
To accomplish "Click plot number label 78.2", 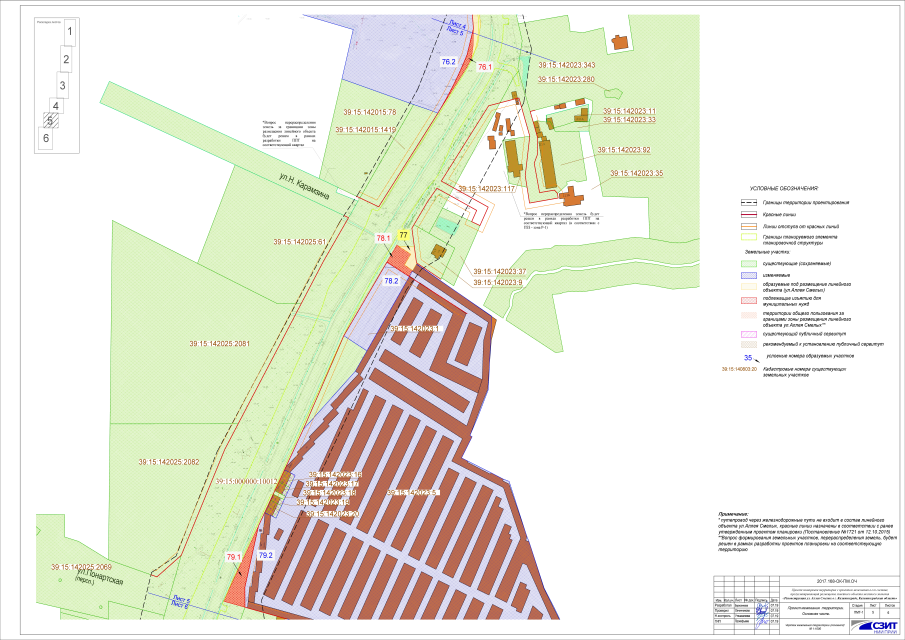I will point(391,282).
